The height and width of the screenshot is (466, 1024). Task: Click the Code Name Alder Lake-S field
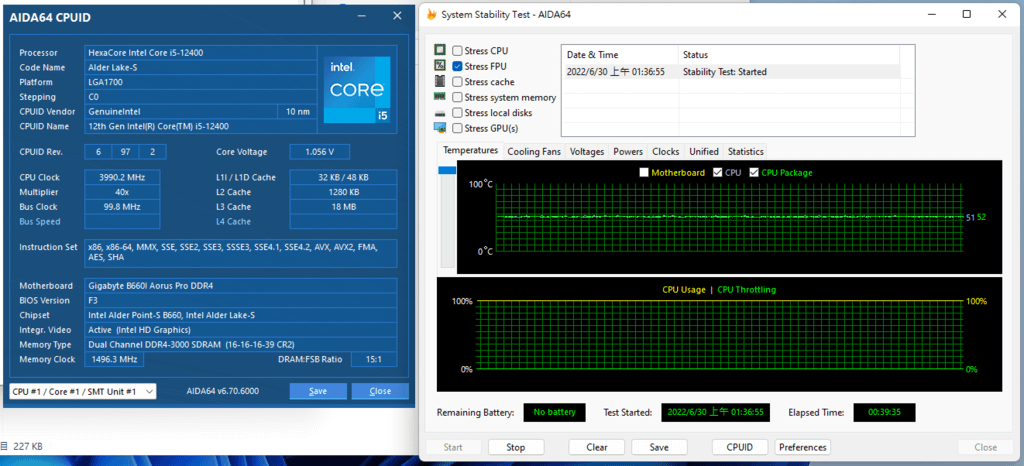pos(200,67)
